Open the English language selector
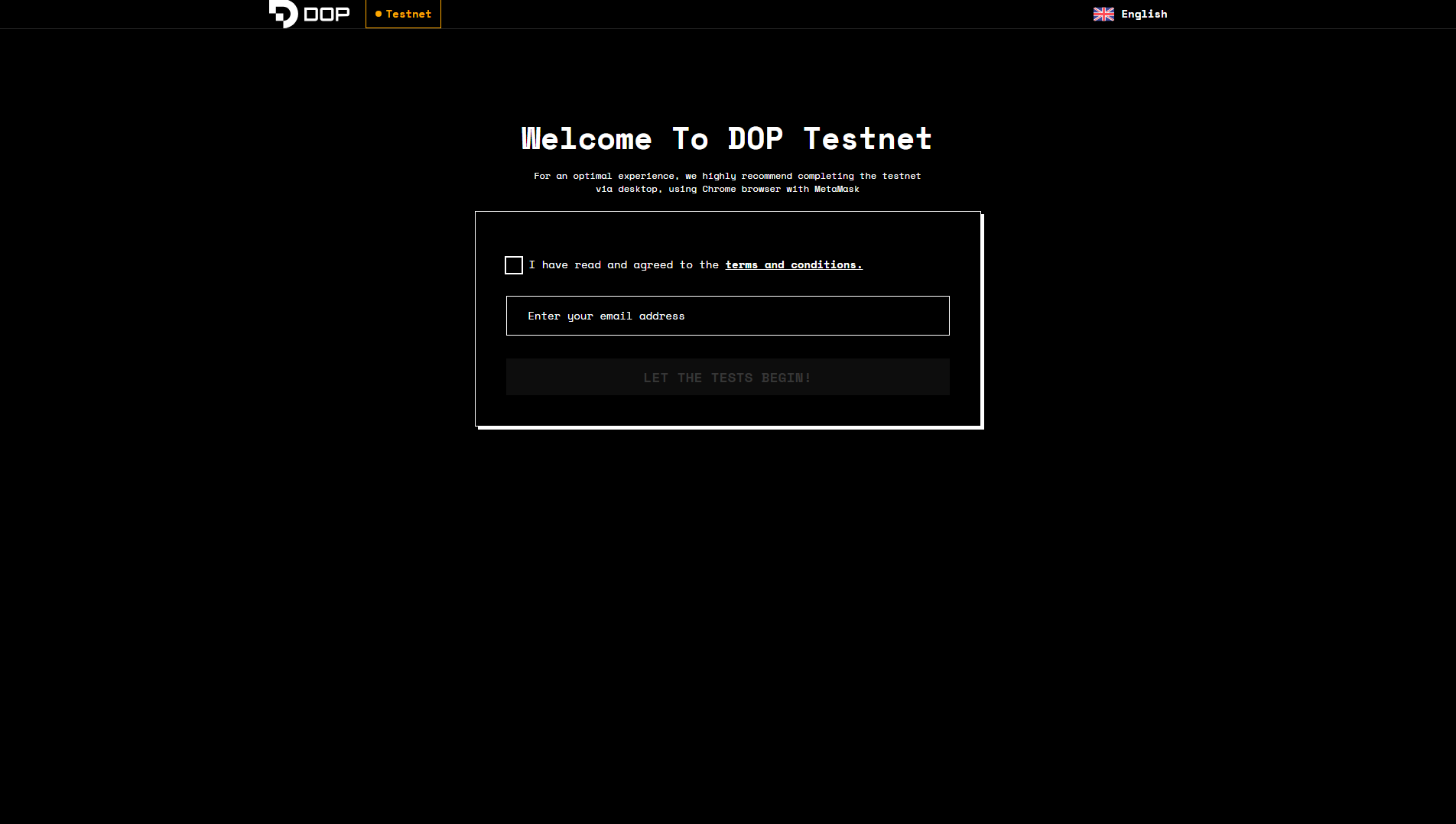This screenshot has width=1456, height=824. click(1130, 14)
